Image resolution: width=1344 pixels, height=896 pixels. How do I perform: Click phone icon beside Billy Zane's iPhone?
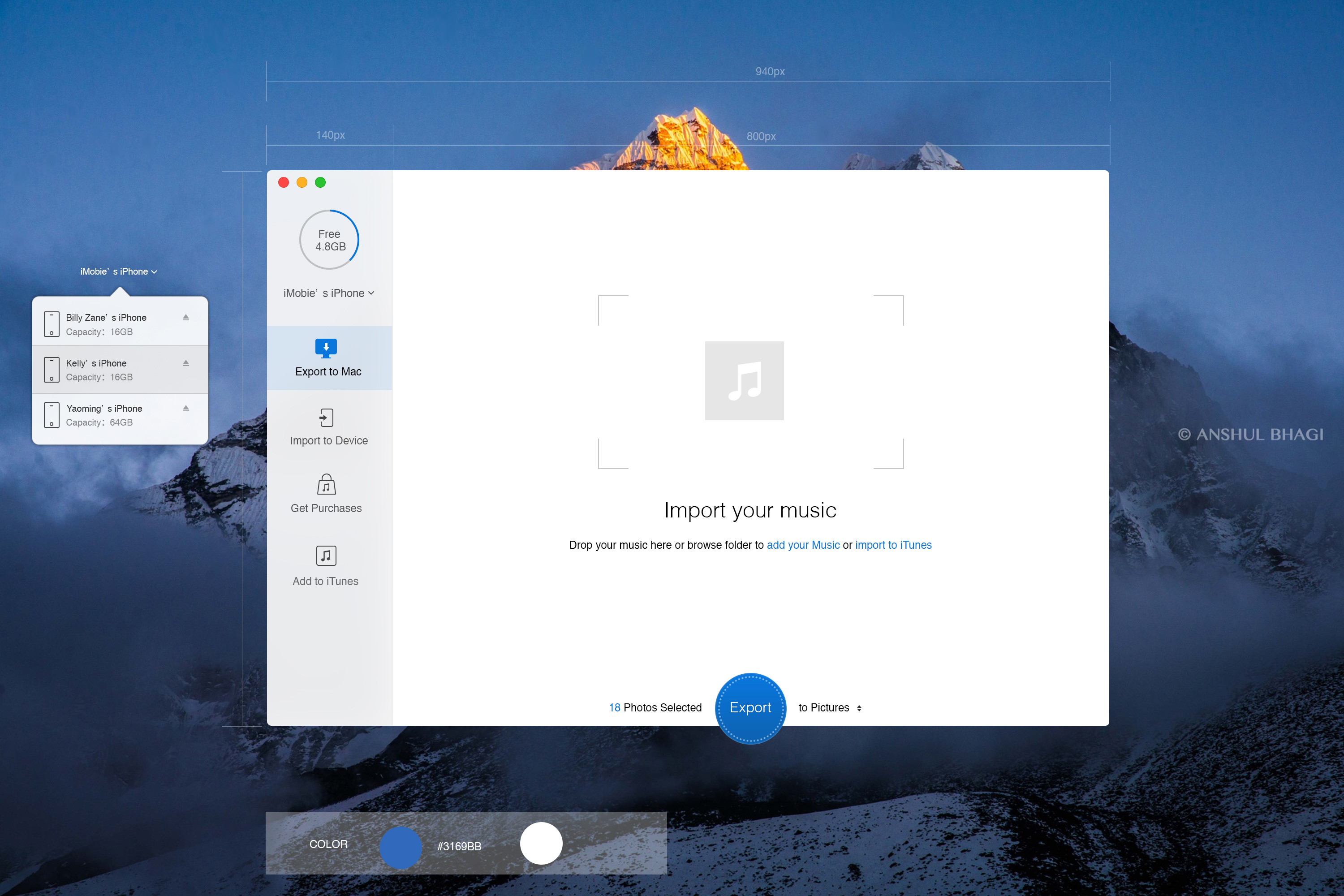coord(52,324)
